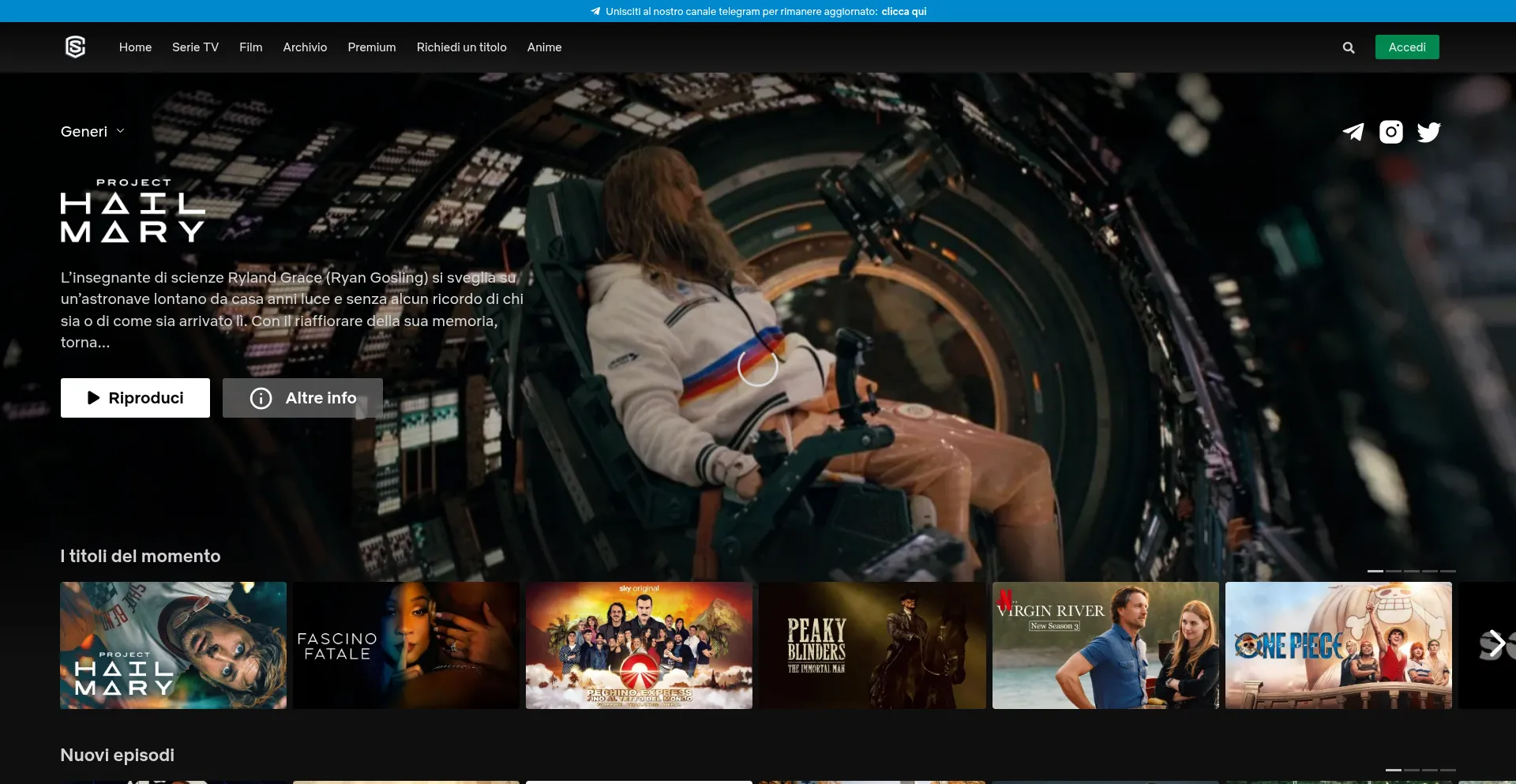Screen dimensions: 1516x784
Task: Open the Pechino Express thumbnail
Action: (x=640, y=645)
